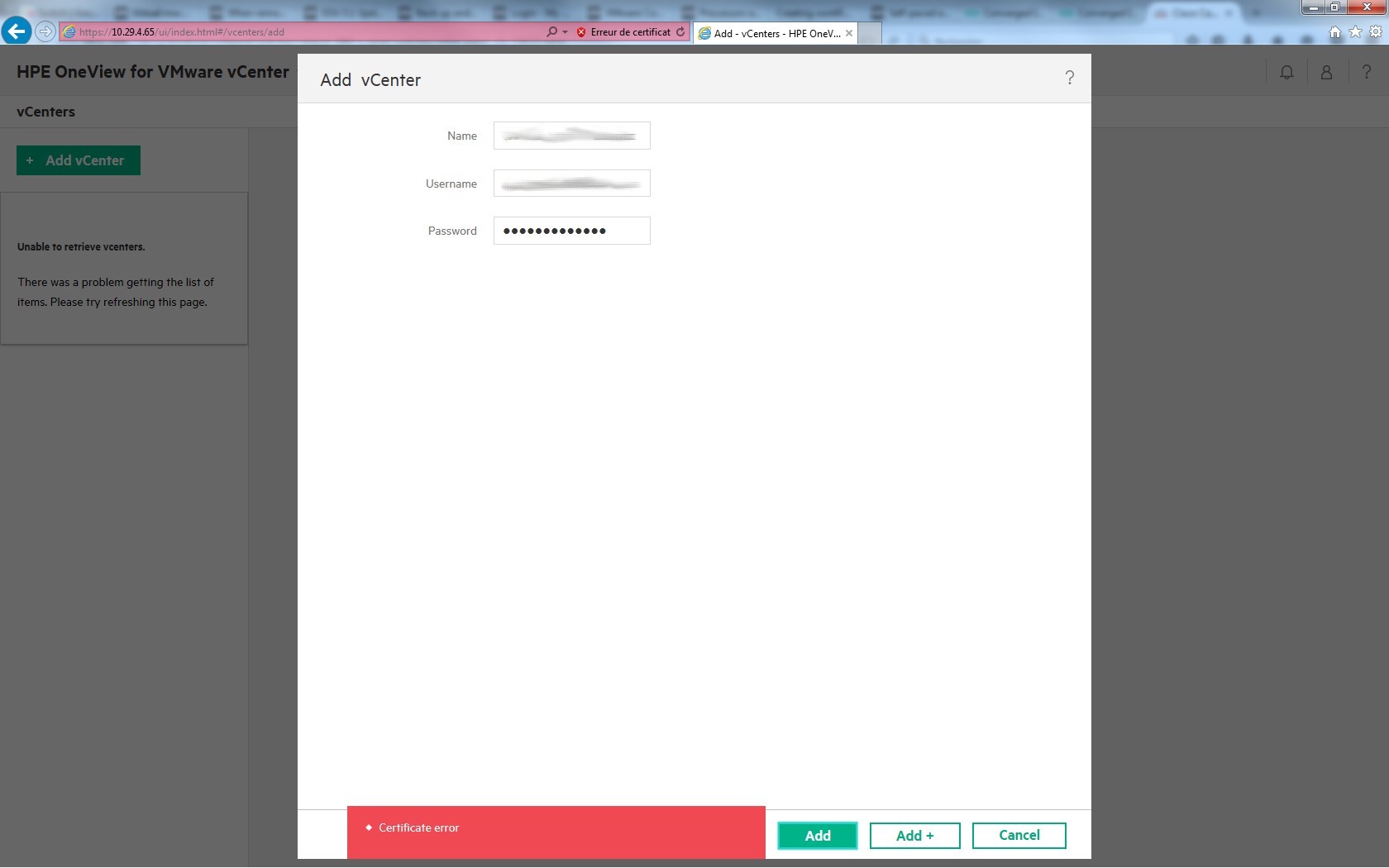Image resolution: width=1389 pixels, height=868 pixels.
Task: Click 'HPE OneView for VMware vCenter' title
Action: point(153,72)
